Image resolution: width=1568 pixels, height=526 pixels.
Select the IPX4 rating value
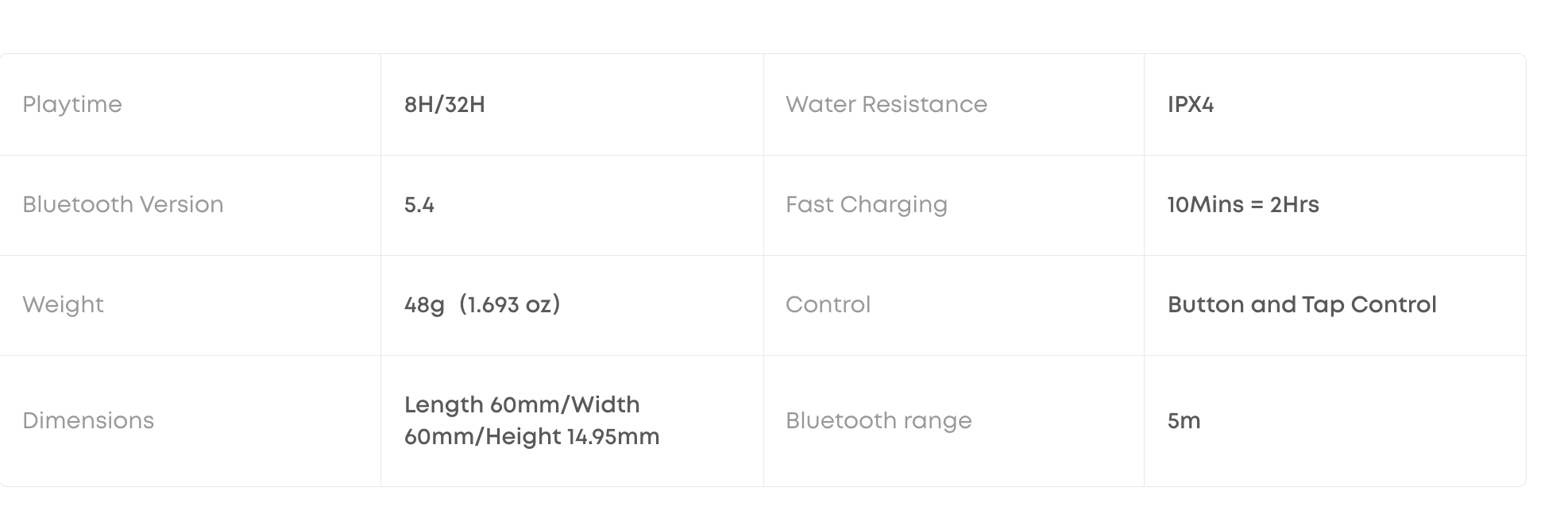point(1190,105)
